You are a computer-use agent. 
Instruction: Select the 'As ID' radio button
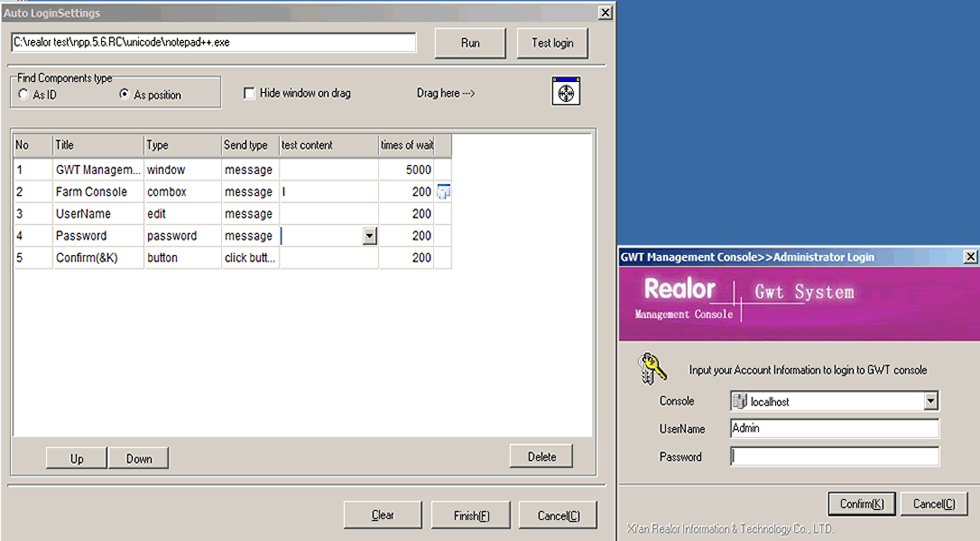[x=23, y=95]
